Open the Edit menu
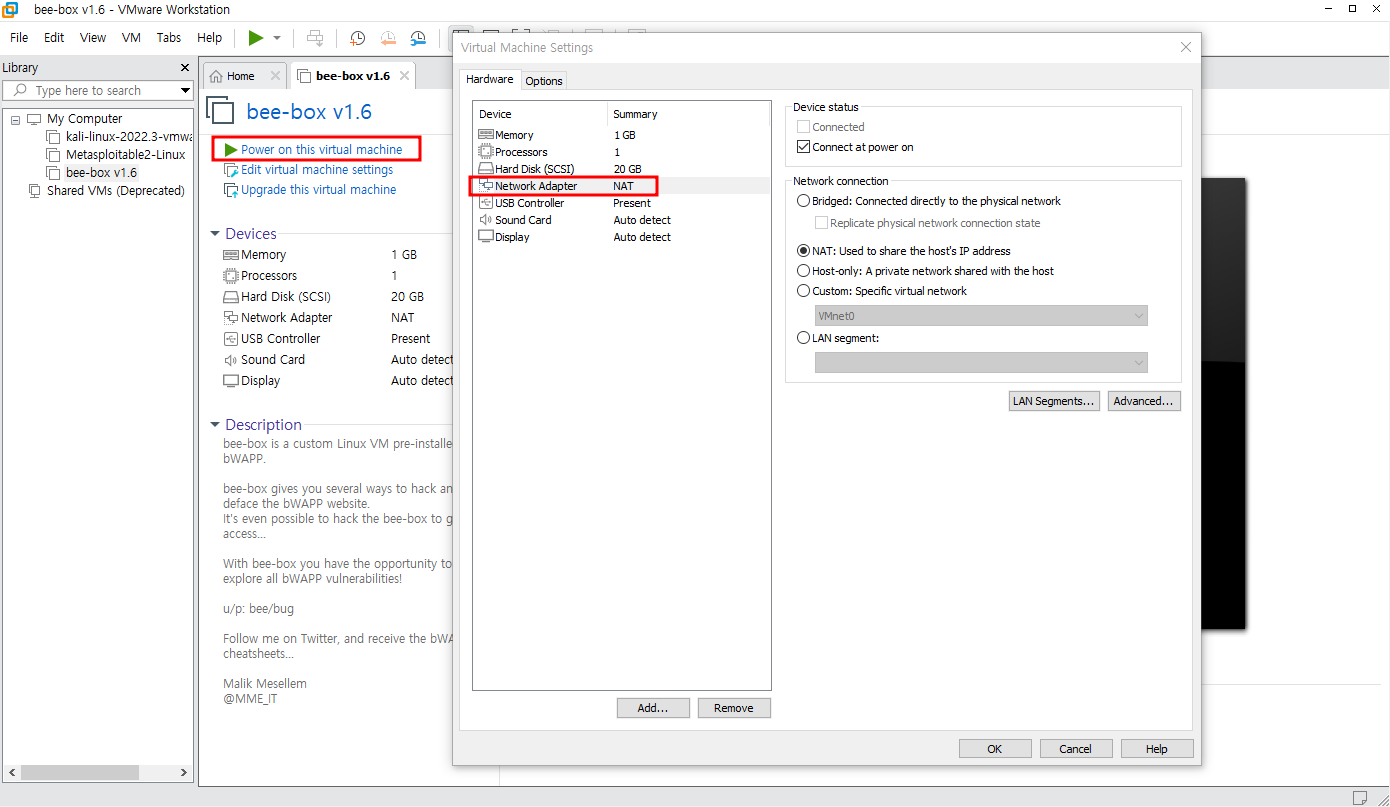1390x807 pixels. coord(54,37)
